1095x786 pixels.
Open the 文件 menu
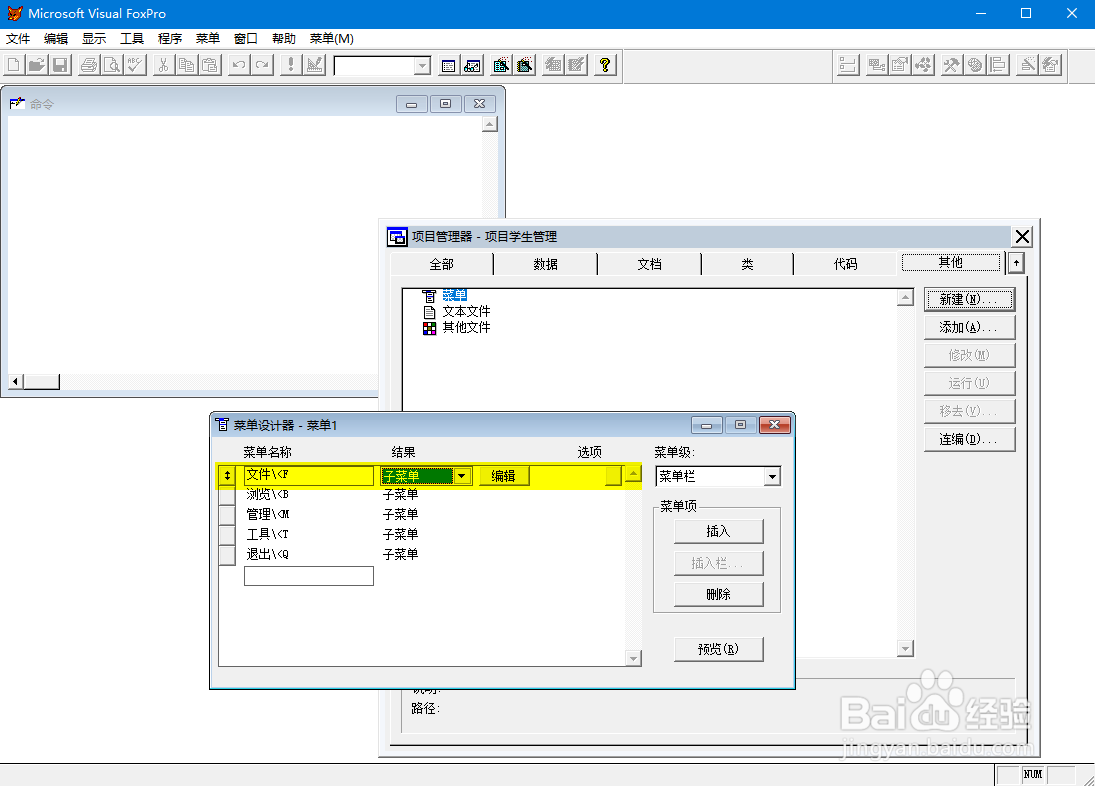pyautogui.click(x=18, y=38)
